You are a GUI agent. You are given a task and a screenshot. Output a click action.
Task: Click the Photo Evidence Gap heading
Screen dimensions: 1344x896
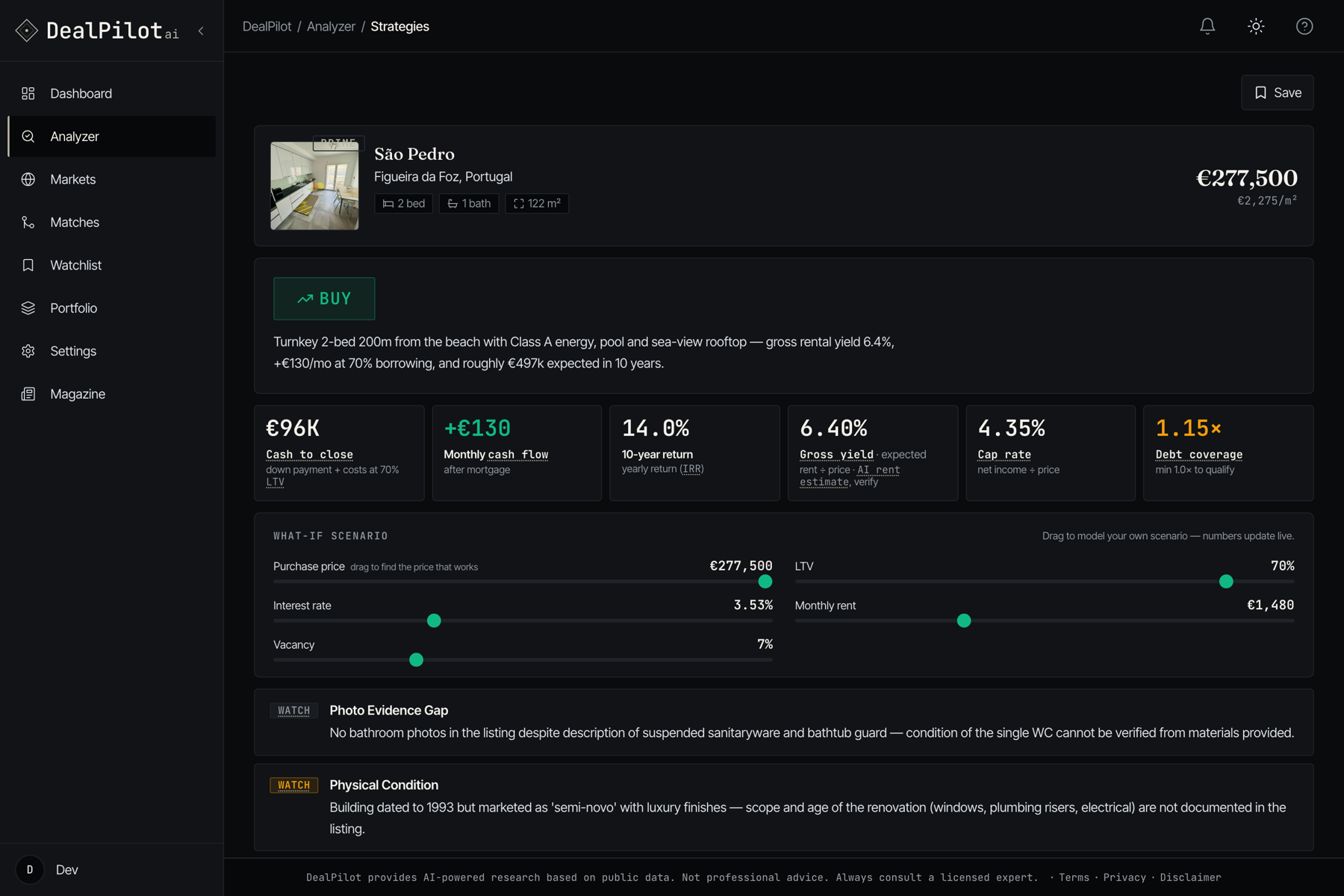388,711
